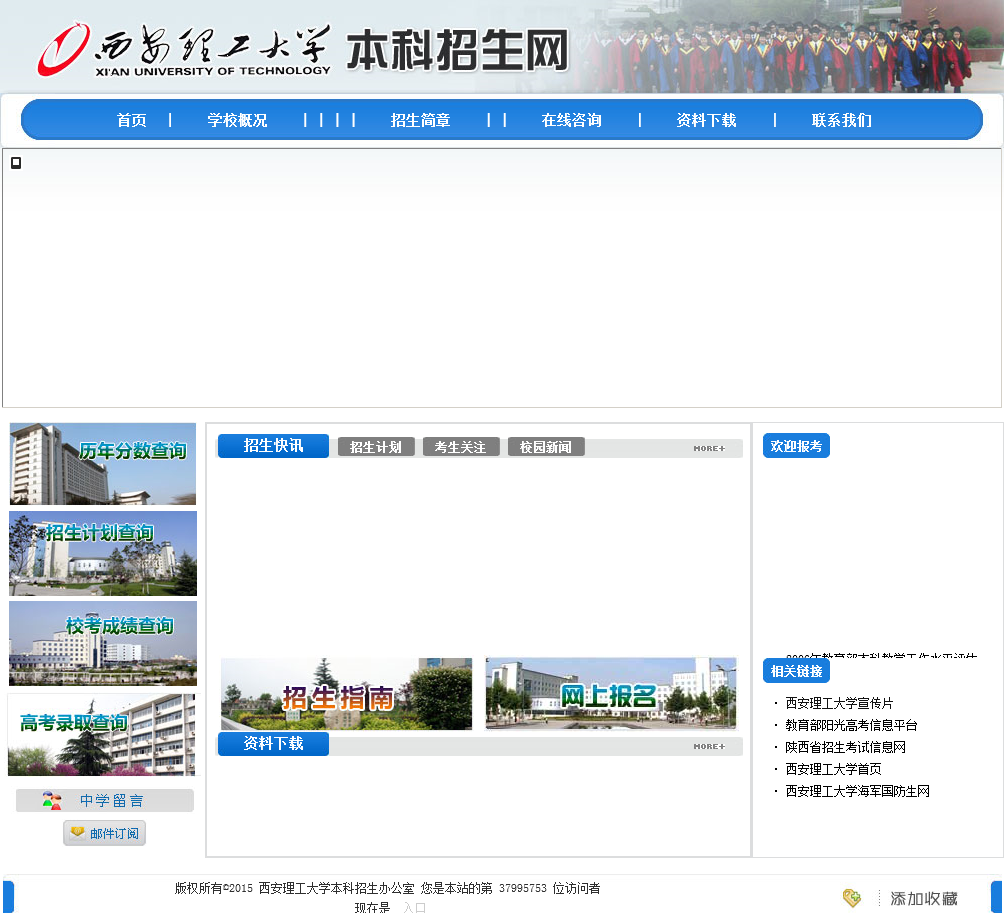Click footer text 西安理工大学本科招生办公室

click(337, 888)
